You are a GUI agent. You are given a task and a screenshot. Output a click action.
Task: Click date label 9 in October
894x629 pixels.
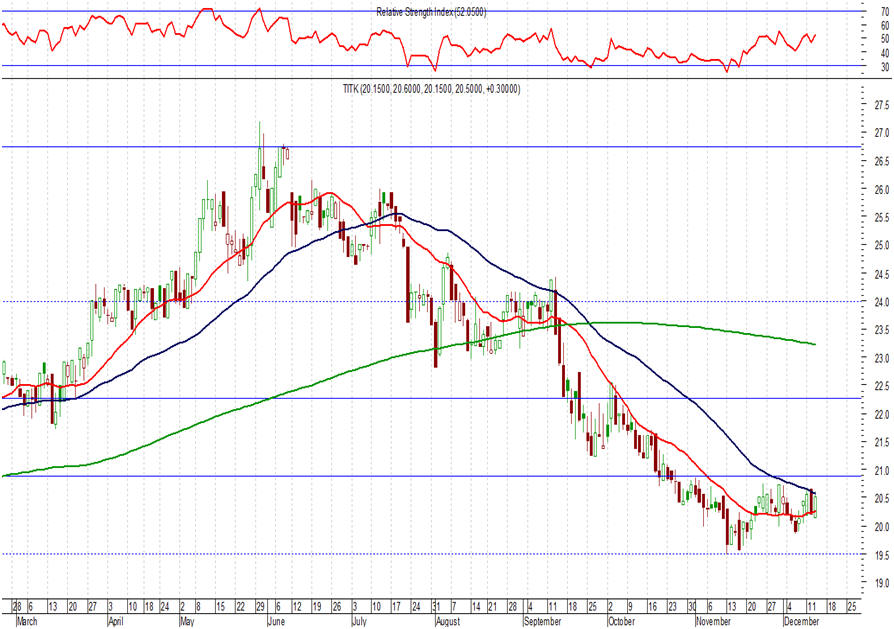(x=630, y=606)
